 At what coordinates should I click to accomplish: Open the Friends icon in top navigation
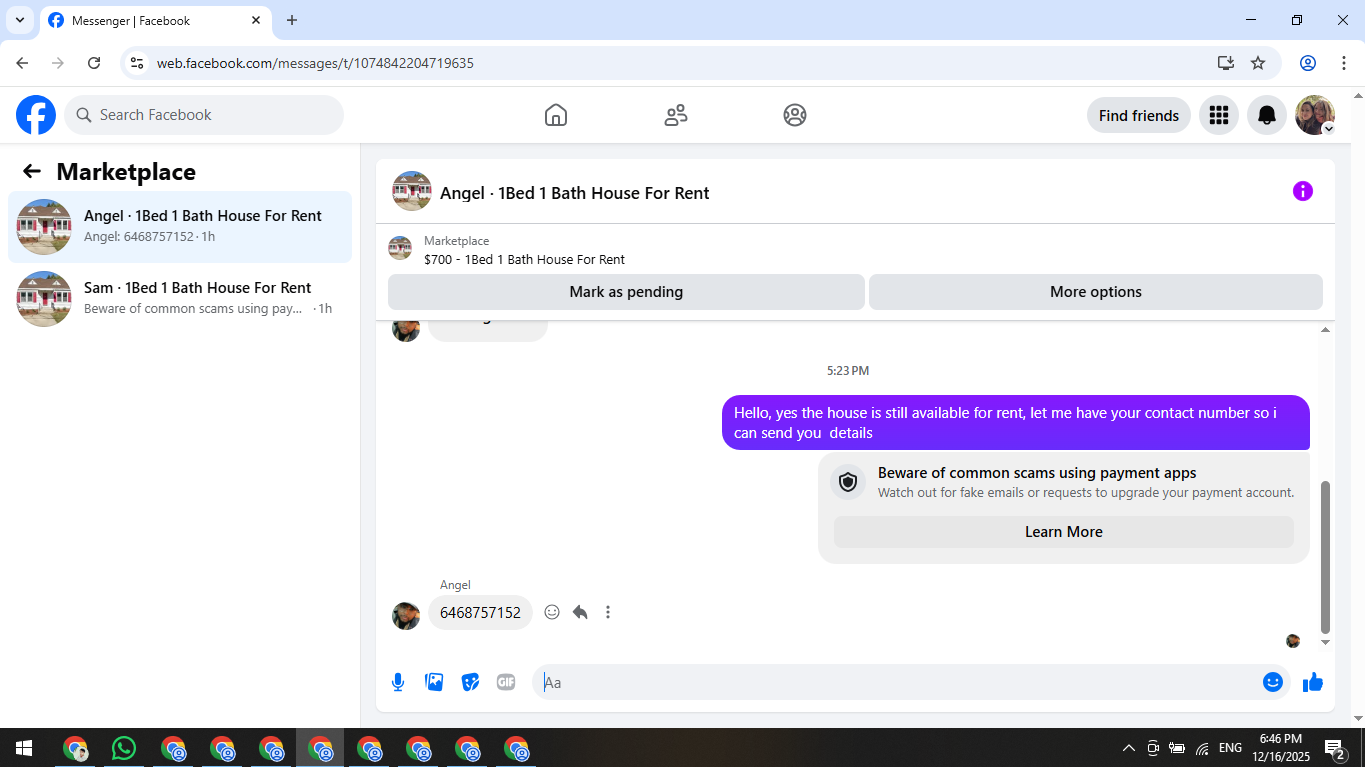(x=676, y=115)
